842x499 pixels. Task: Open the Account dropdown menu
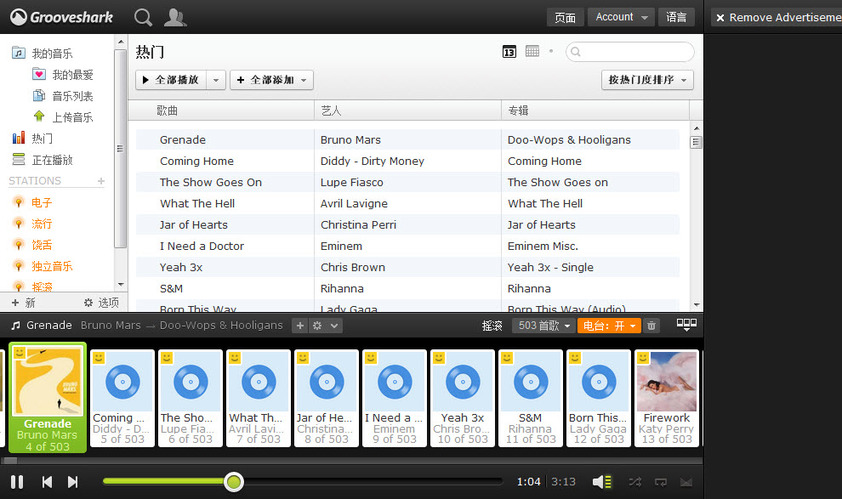[x=621, y=17]
